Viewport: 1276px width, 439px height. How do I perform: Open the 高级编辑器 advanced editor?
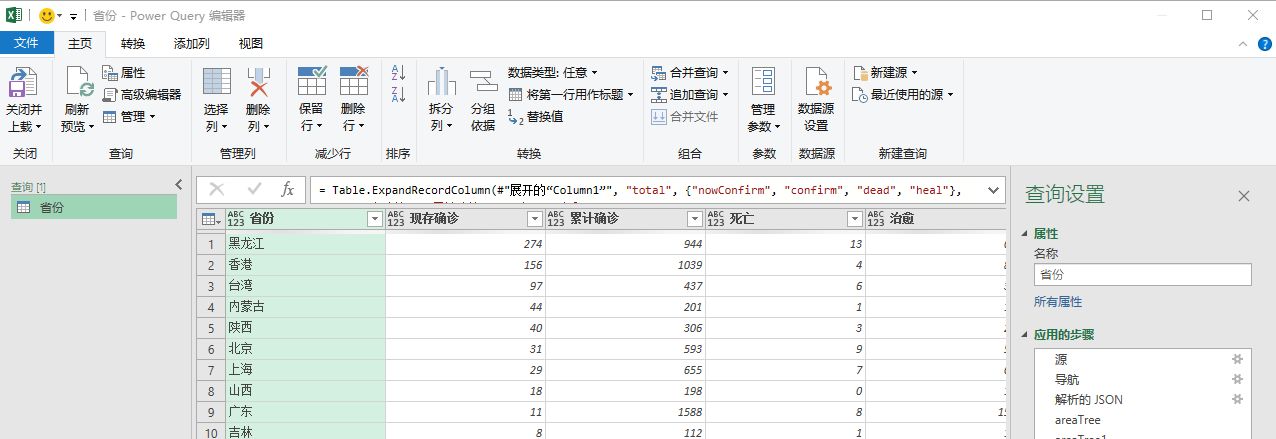coord(142,94)
